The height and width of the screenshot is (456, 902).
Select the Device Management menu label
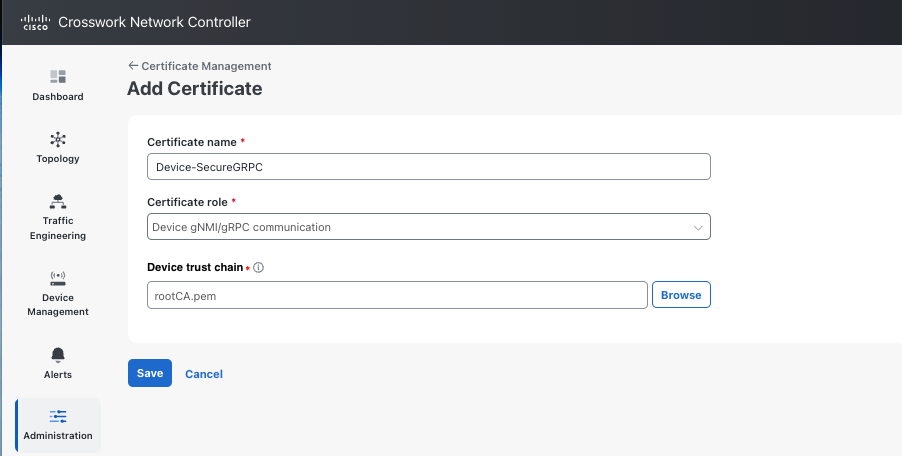click(58, 305)
